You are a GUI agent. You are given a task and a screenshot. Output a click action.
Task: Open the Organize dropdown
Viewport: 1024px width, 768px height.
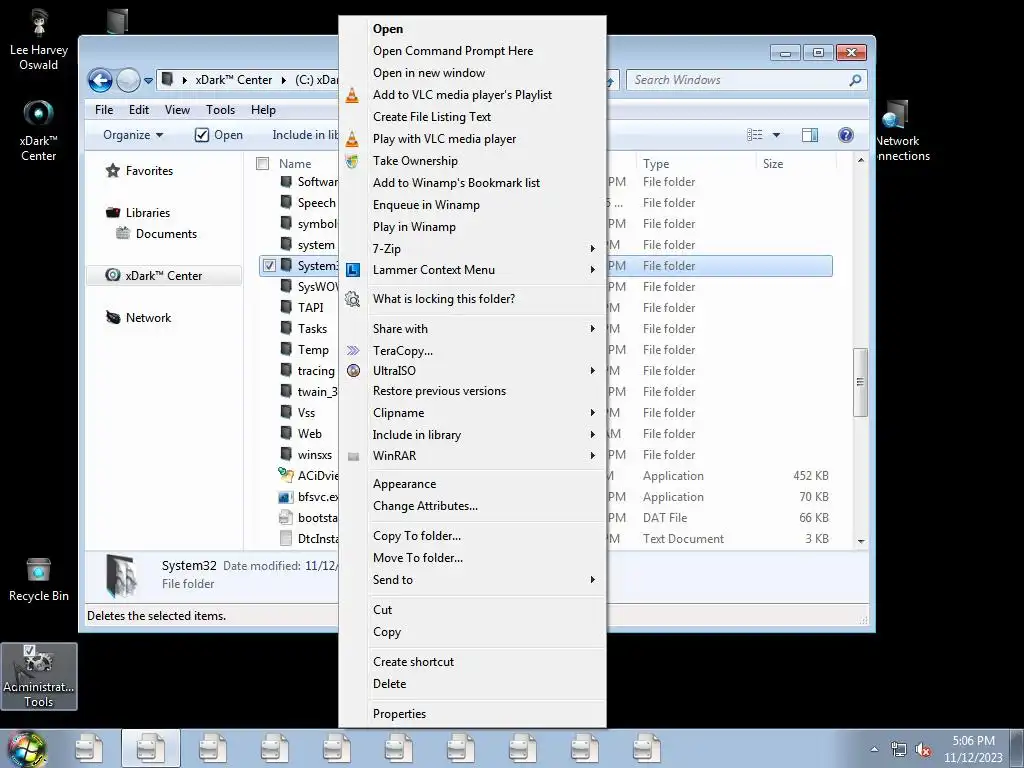(133, 135)
